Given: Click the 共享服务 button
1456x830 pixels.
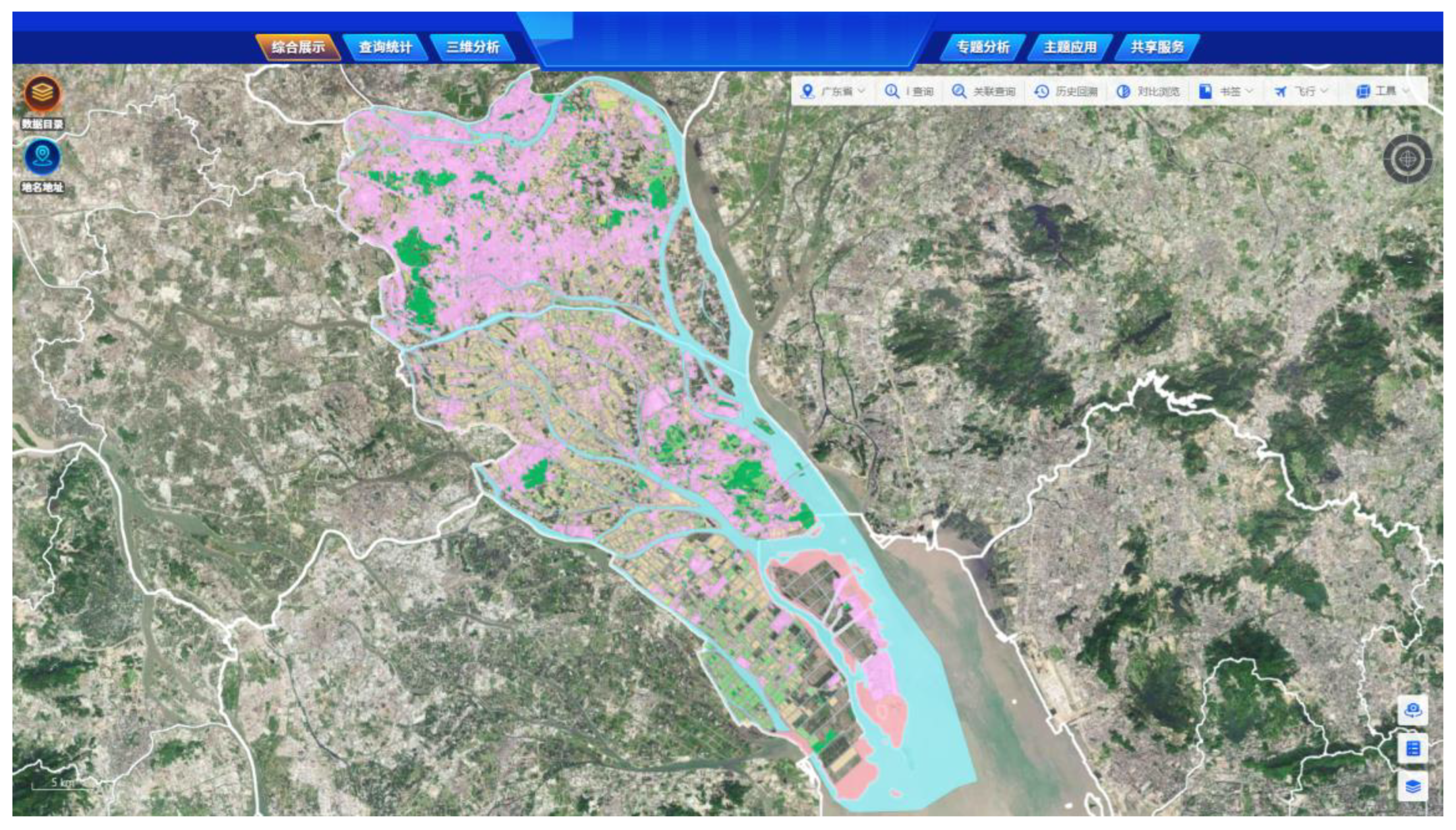Looking at the screenshot, I should pyautogui.click(x=1157, y=47).
